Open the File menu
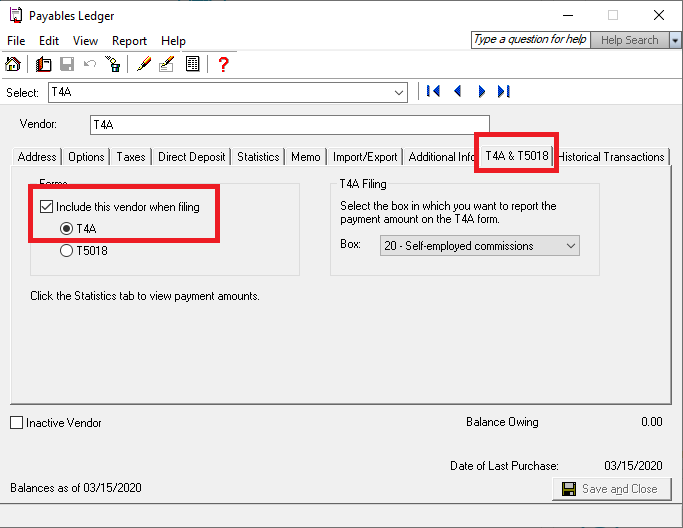Image resolution: width=683 pixels, height=528 pixels. 16,41
